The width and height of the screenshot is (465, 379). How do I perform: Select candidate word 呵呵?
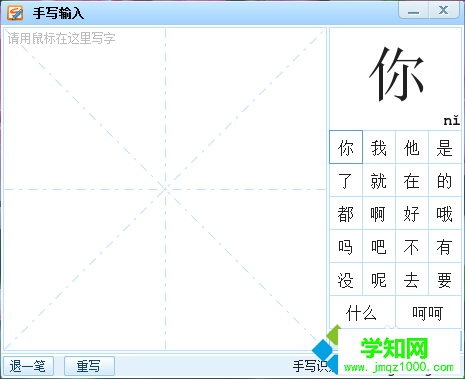pyautogui.click(x=428, y=312)
